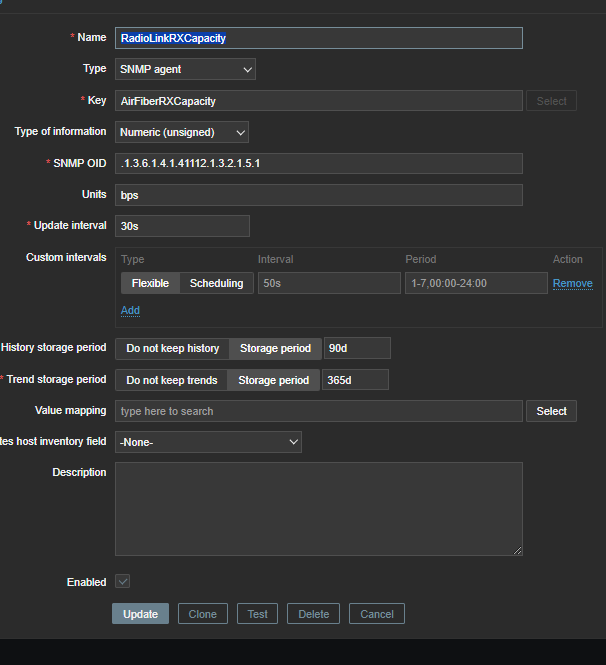Viewport: 606px width, 665px height.
Task: Click the SNMP OID input field
Action: (x=318, y=163)
